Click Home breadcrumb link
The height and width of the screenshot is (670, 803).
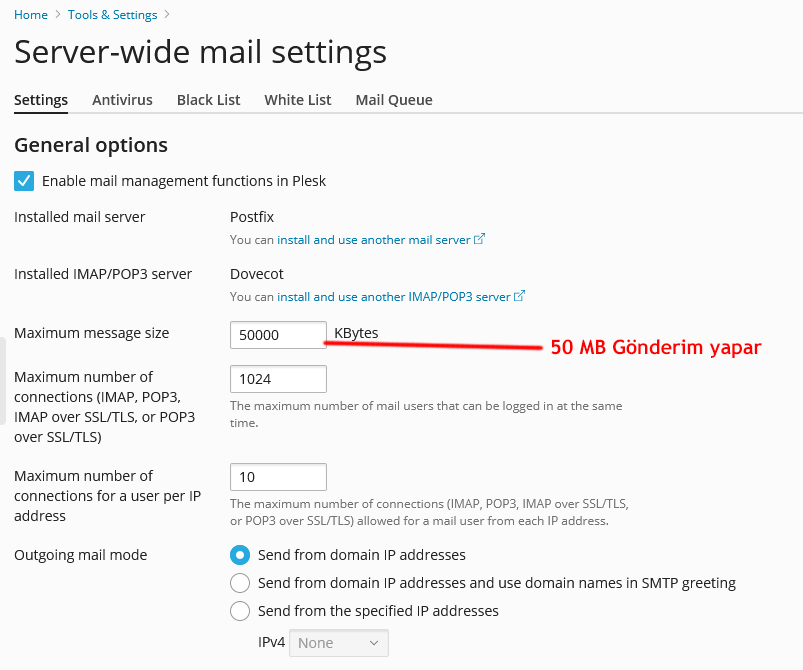pos(31,15)
